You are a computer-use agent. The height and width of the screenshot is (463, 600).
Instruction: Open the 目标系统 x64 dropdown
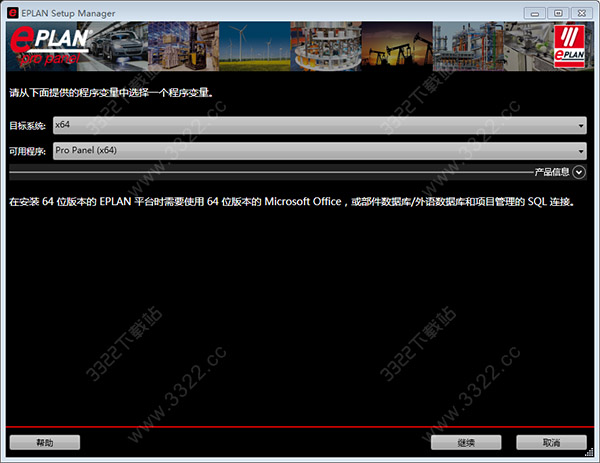tap(320, 125)
